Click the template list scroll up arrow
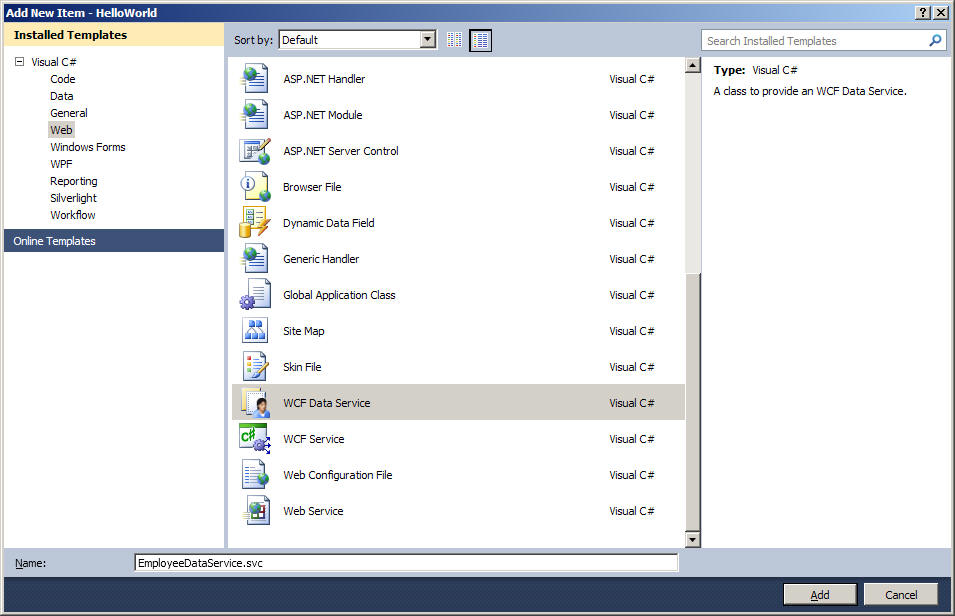This screenshot has height=616, width=955. click(692, 65)
